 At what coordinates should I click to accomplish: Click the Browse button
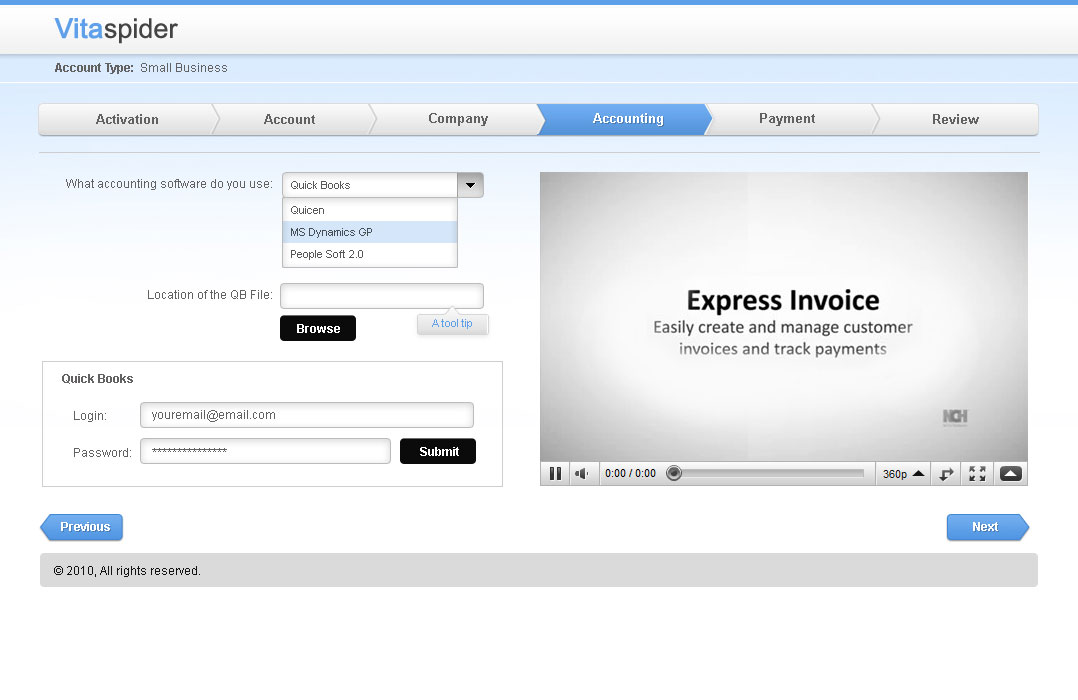(x=318, y=329)
